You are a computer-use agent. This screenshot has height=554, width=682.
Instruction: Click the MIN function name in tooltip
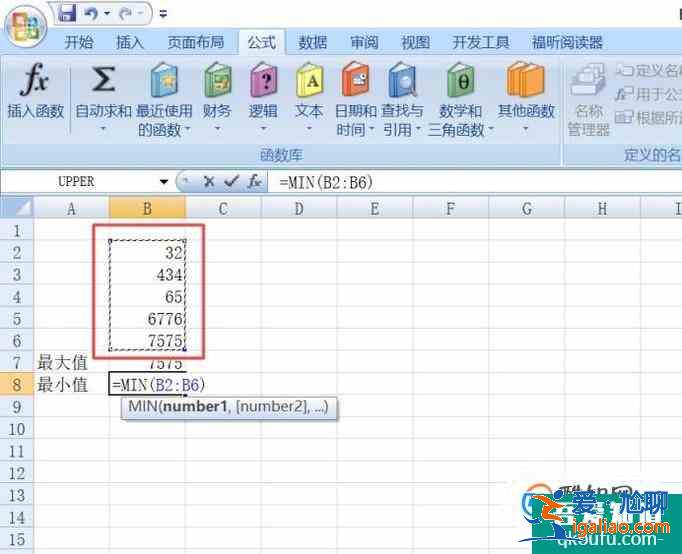click(143, 407)
